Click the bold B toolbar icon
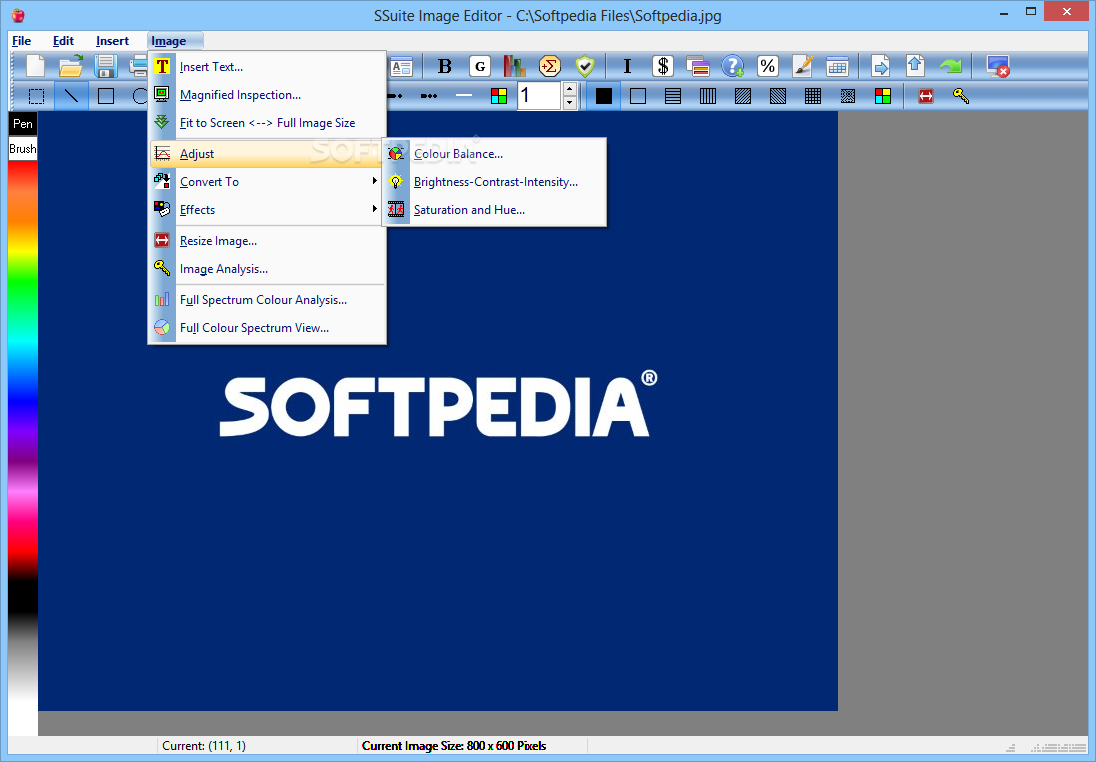1096x762 pixels. point(445,66)
